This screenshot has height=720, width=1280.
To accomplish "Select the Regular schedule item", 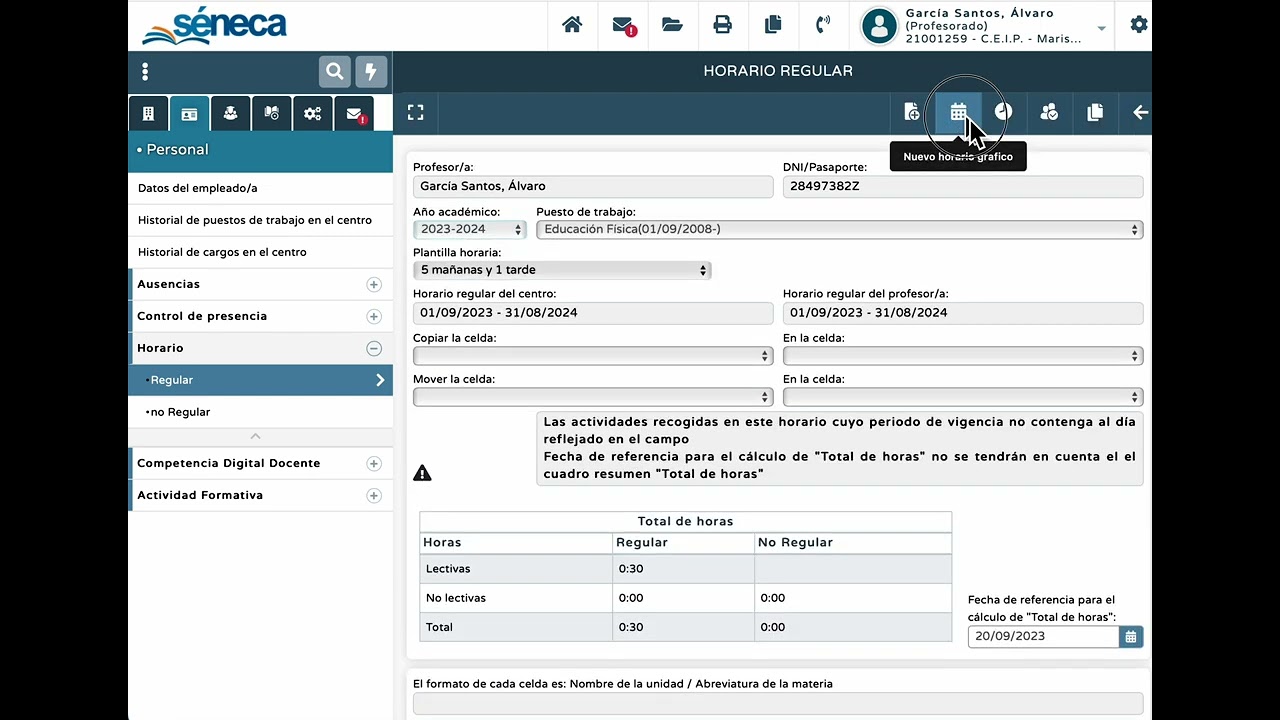I will click(261, 380).
